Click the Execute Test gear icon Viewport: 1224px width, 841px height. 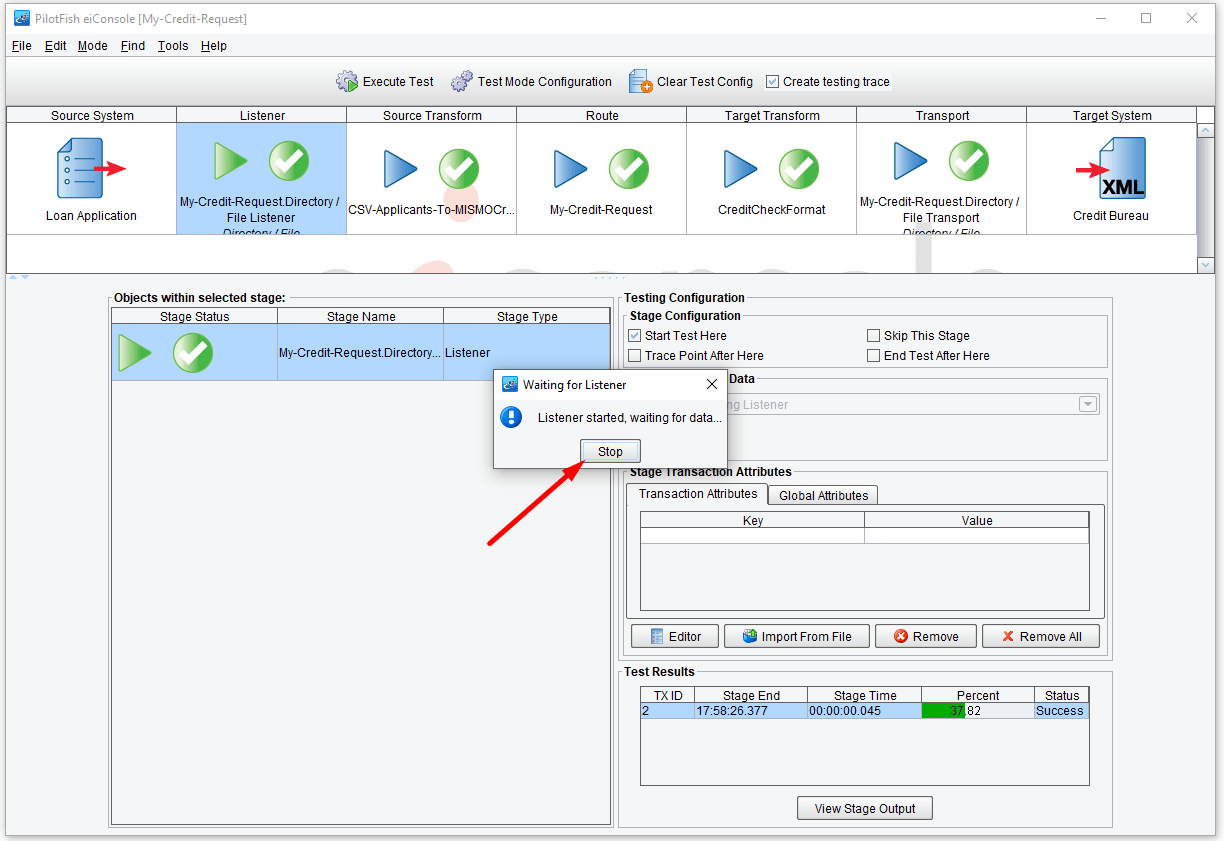point(347,82)
